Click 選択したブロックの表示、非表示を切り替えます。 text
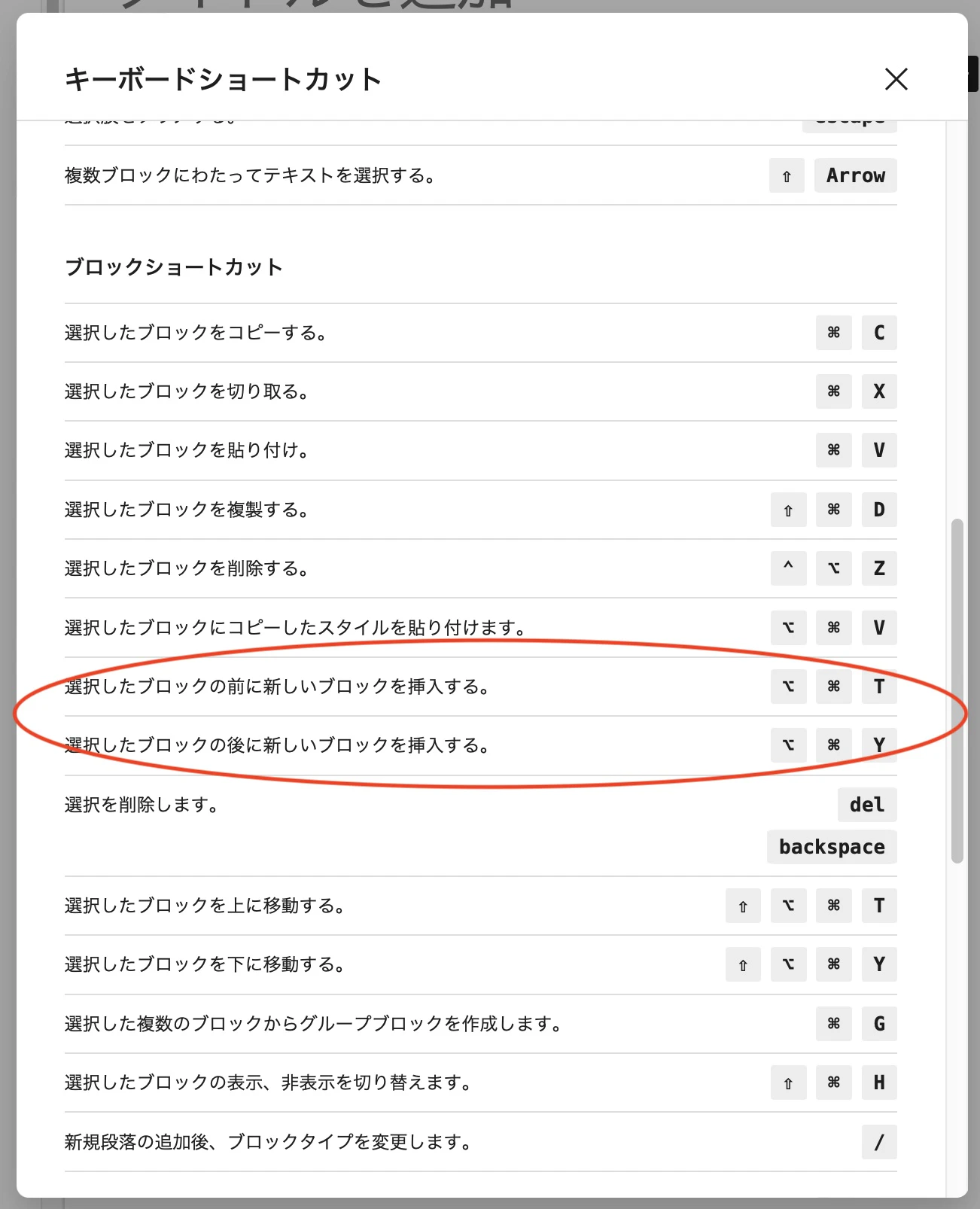980x1209 pixels. [269, 1083]
